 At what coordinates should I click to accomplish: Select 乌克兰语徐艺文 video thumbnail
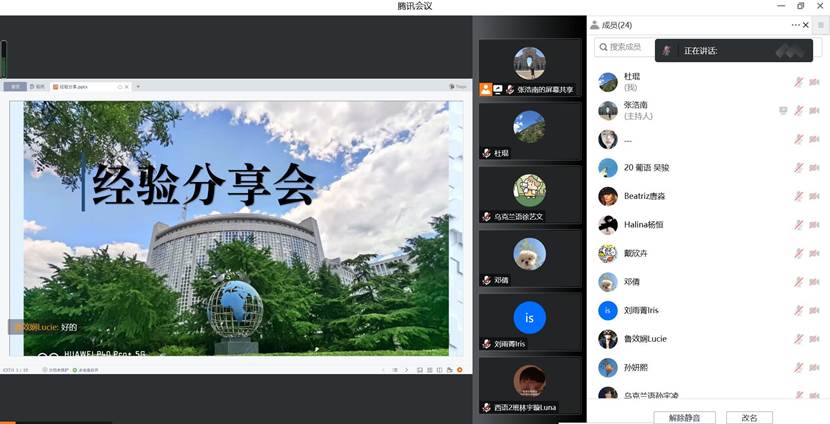[529, 194]
